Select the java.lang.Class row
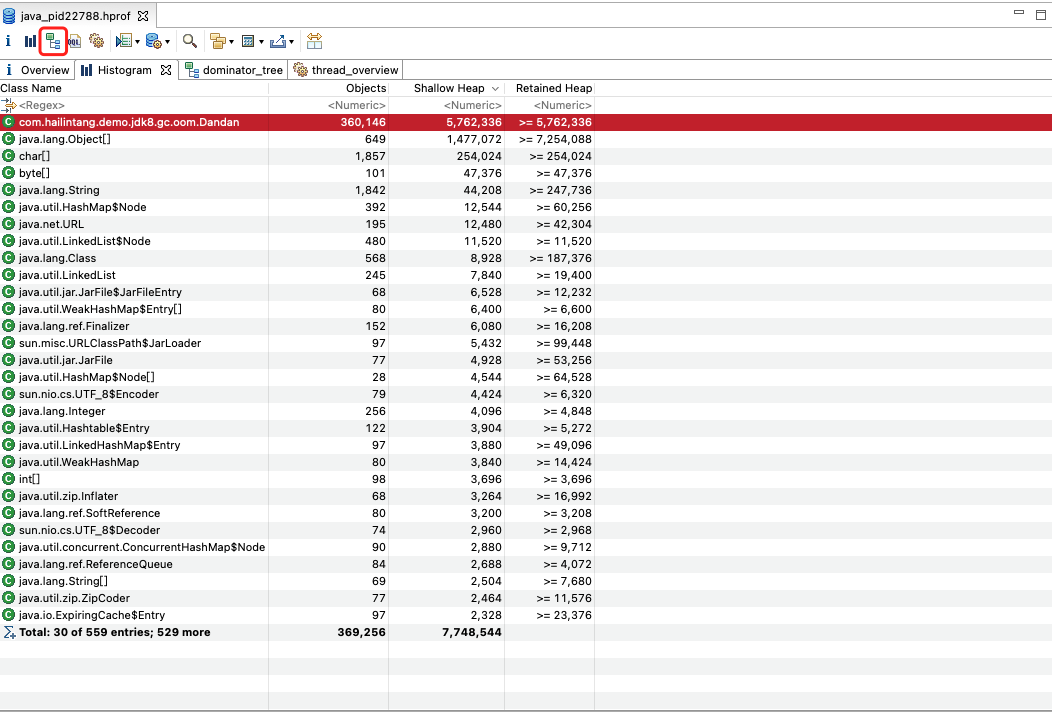 526,258
